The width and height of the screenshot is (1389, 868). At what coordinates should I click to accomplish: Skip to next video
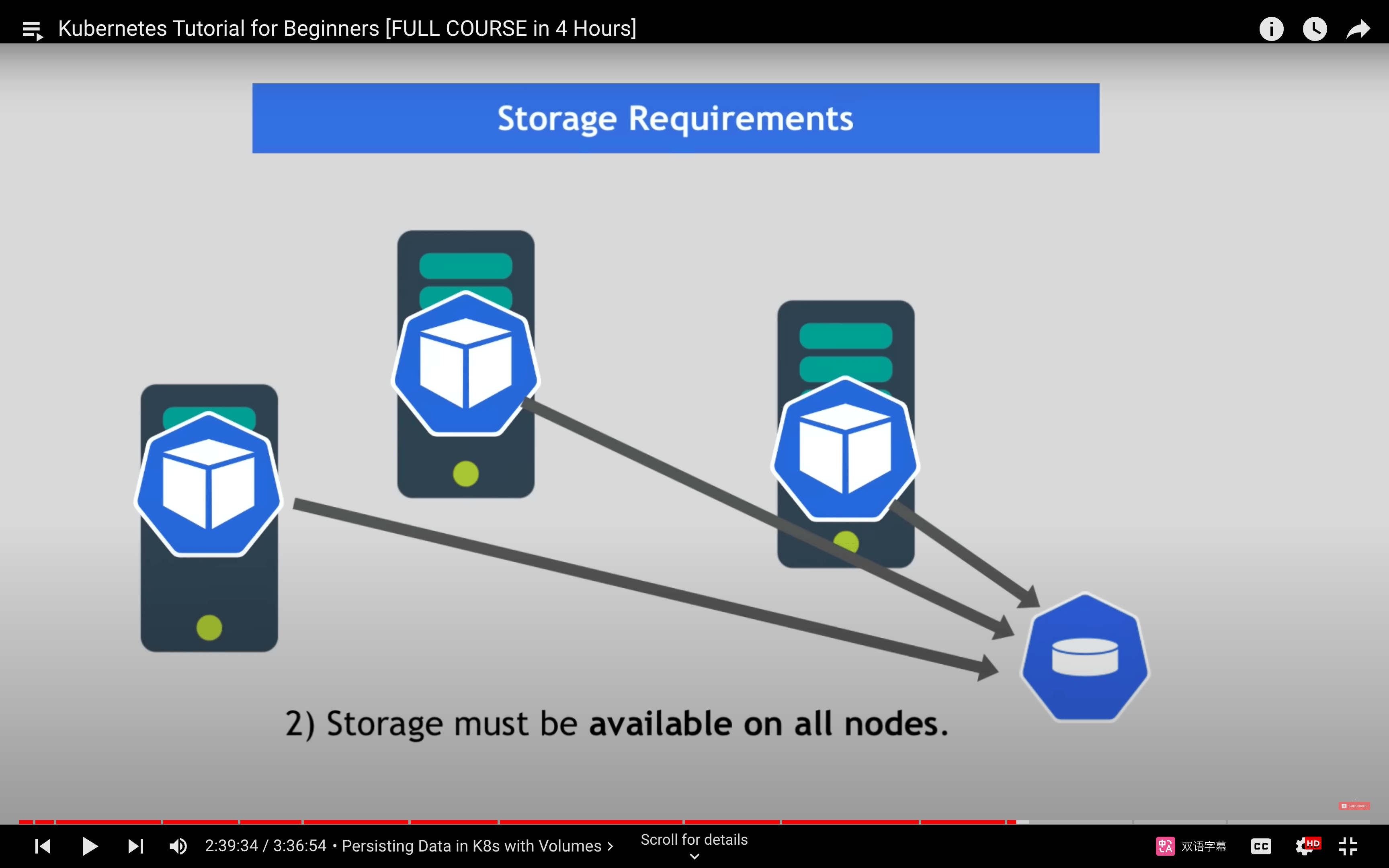pyautogui.click(x=136, y=846)
